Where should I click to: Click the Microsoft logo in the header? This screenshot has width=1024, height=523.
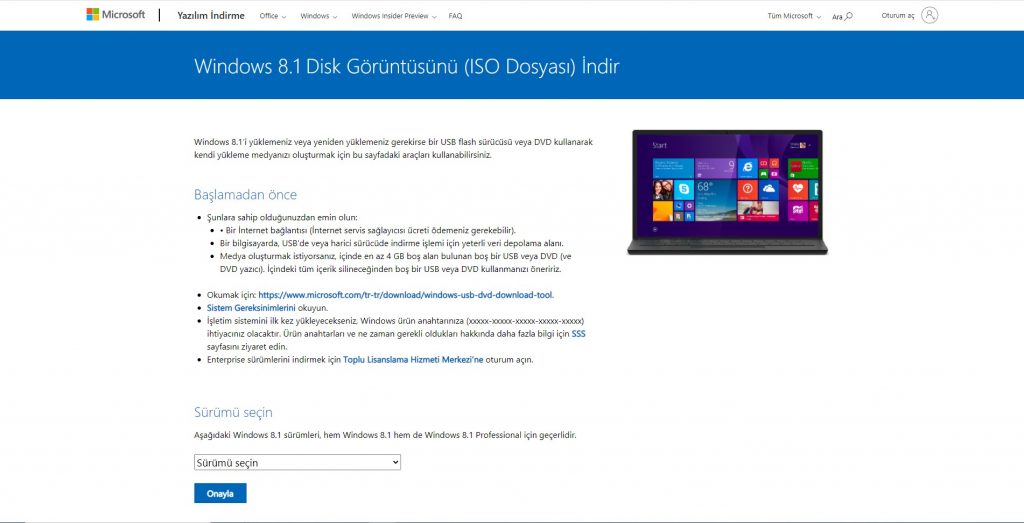115,15
